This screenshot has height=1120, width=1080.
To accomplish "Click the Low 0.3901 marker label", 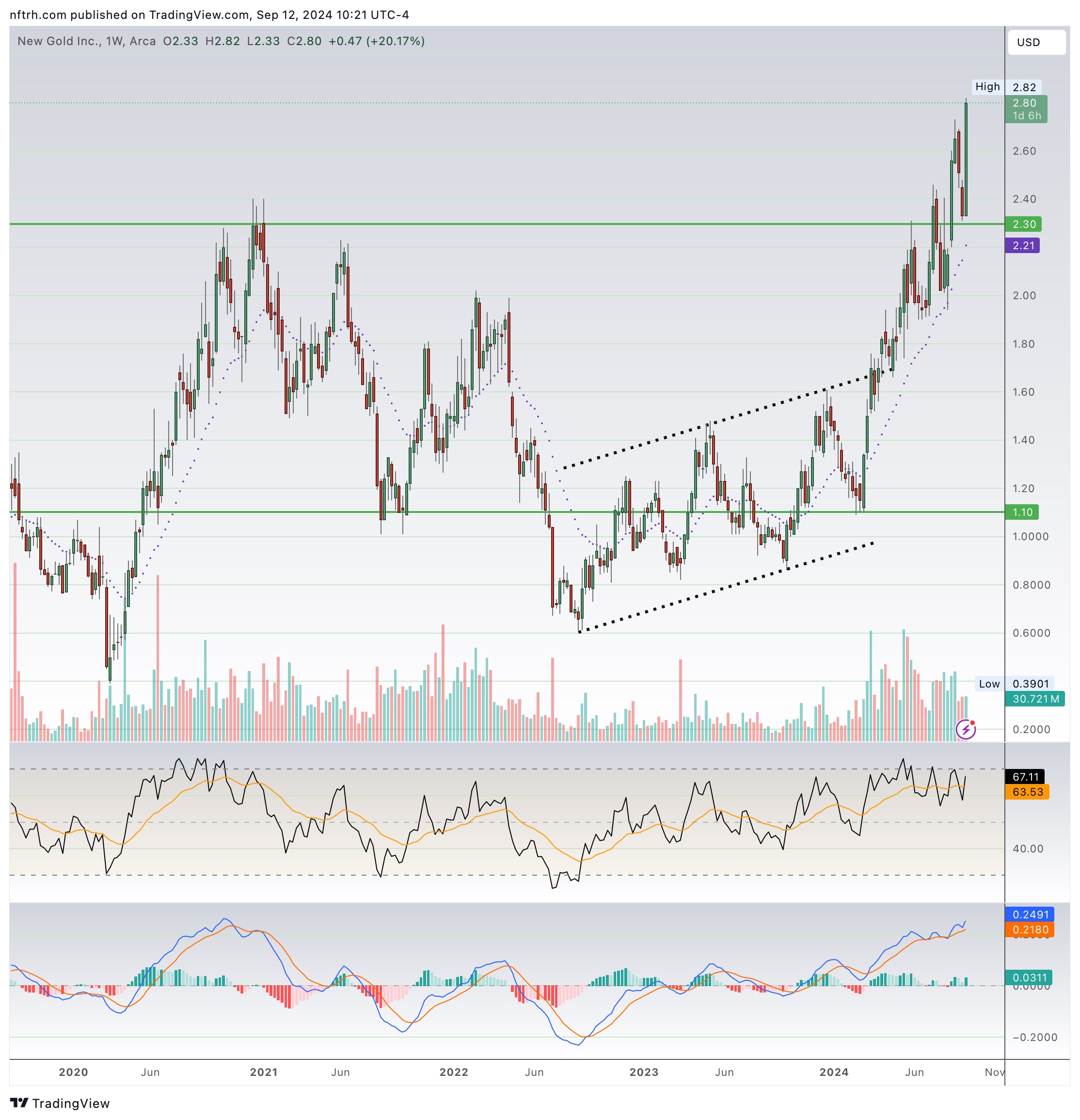I will pos(1016,684).
